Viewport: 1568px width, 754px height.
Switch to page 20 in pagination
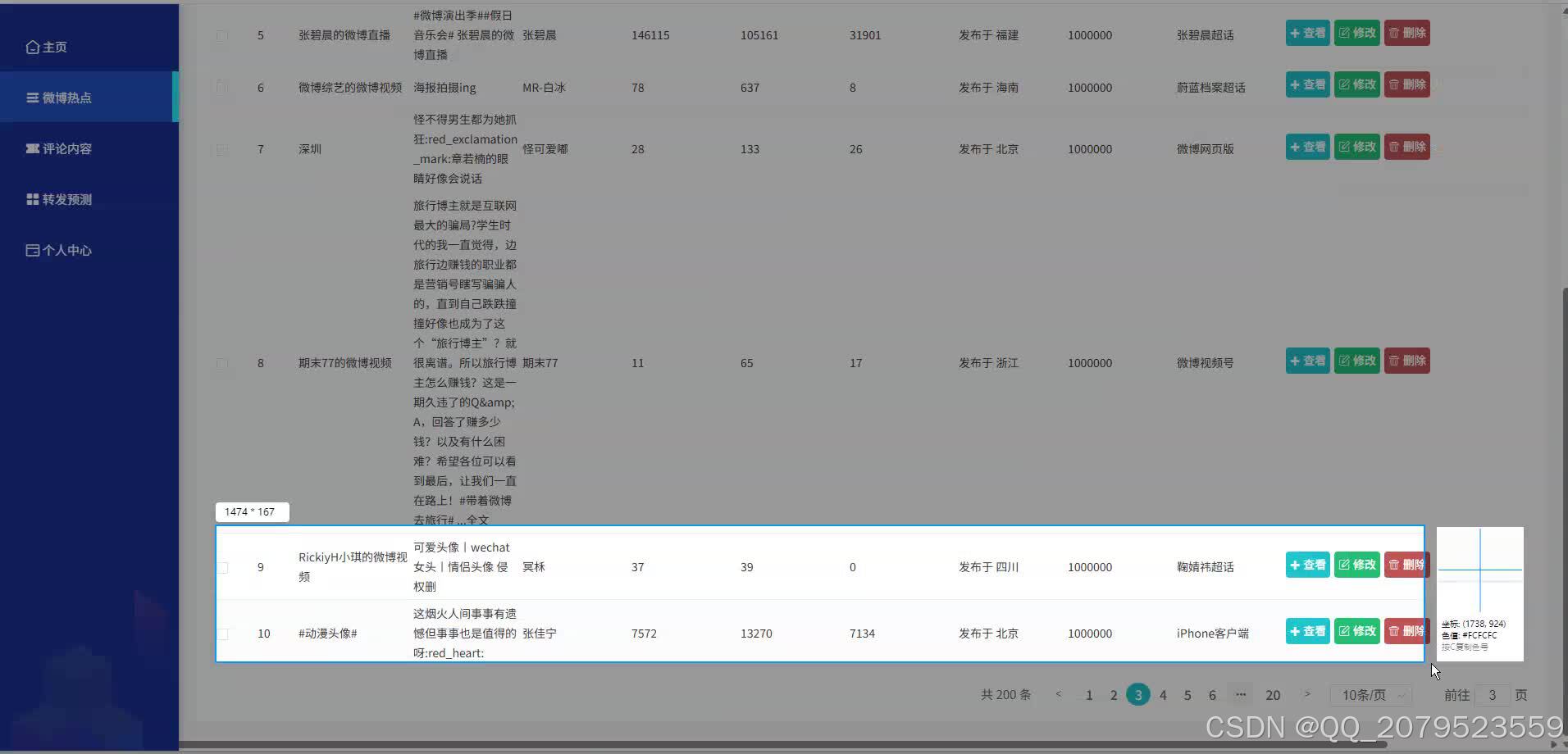1274,694
